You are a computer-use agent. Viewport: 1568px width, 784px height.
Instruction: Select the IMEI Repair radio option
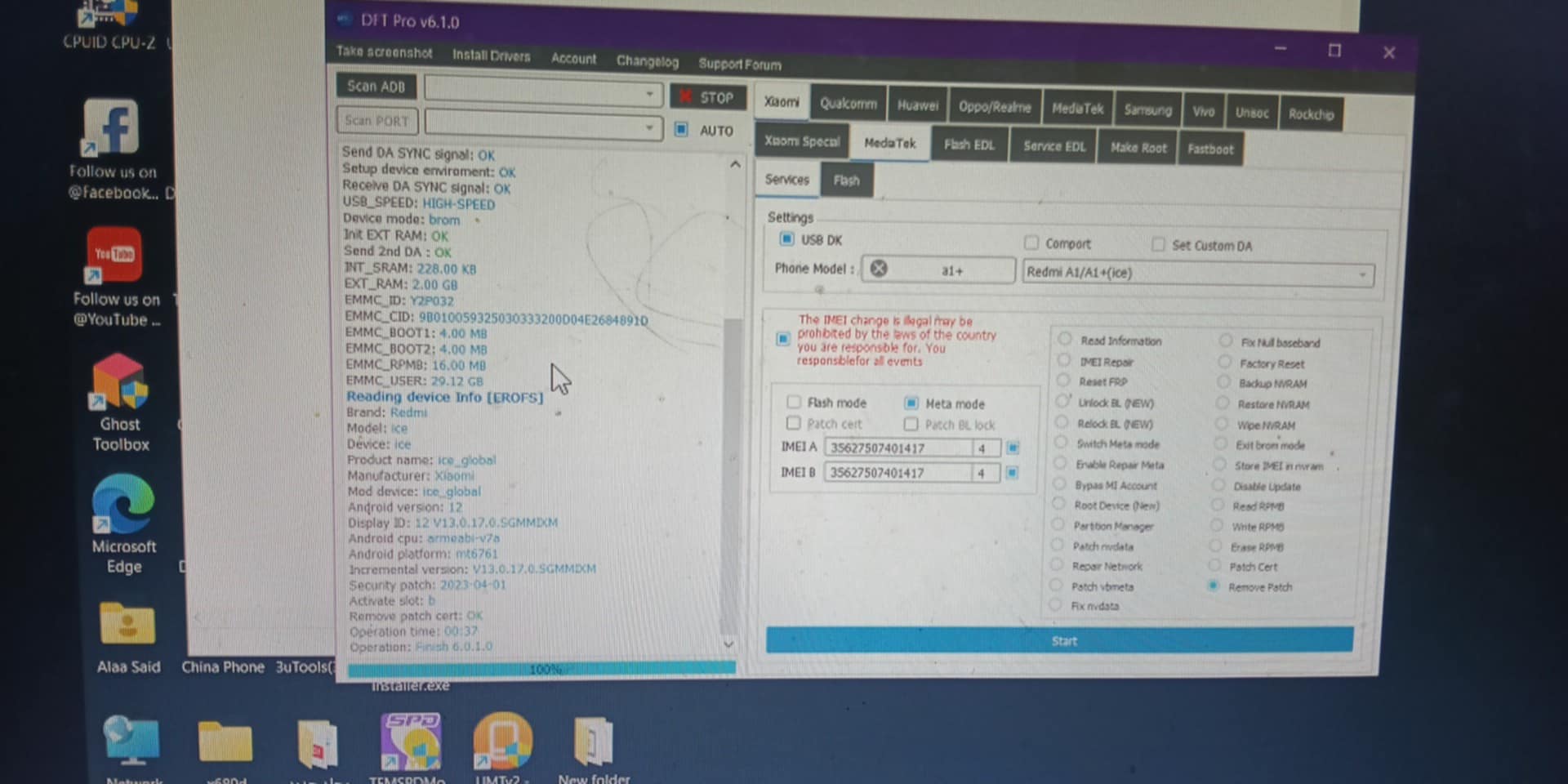(1064, 360)
